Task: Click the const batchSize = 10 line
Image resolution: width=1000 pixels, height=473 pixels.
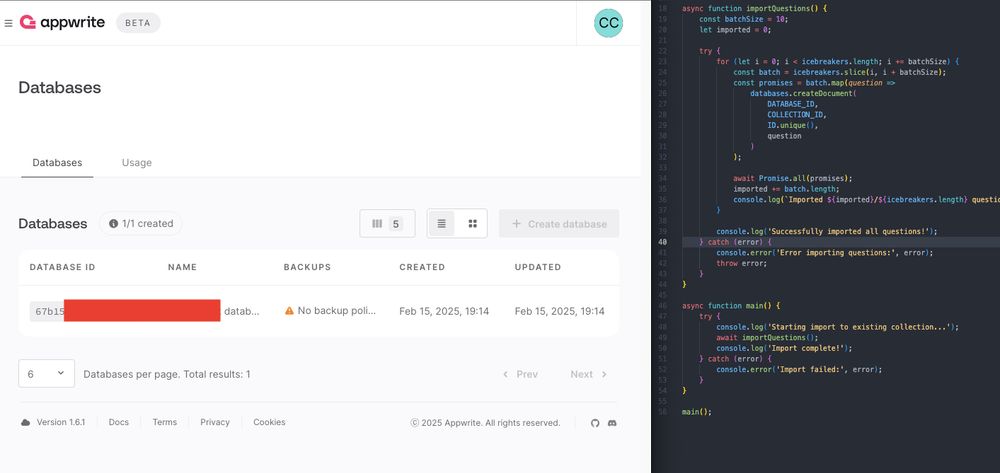Action: click(744, 19)
